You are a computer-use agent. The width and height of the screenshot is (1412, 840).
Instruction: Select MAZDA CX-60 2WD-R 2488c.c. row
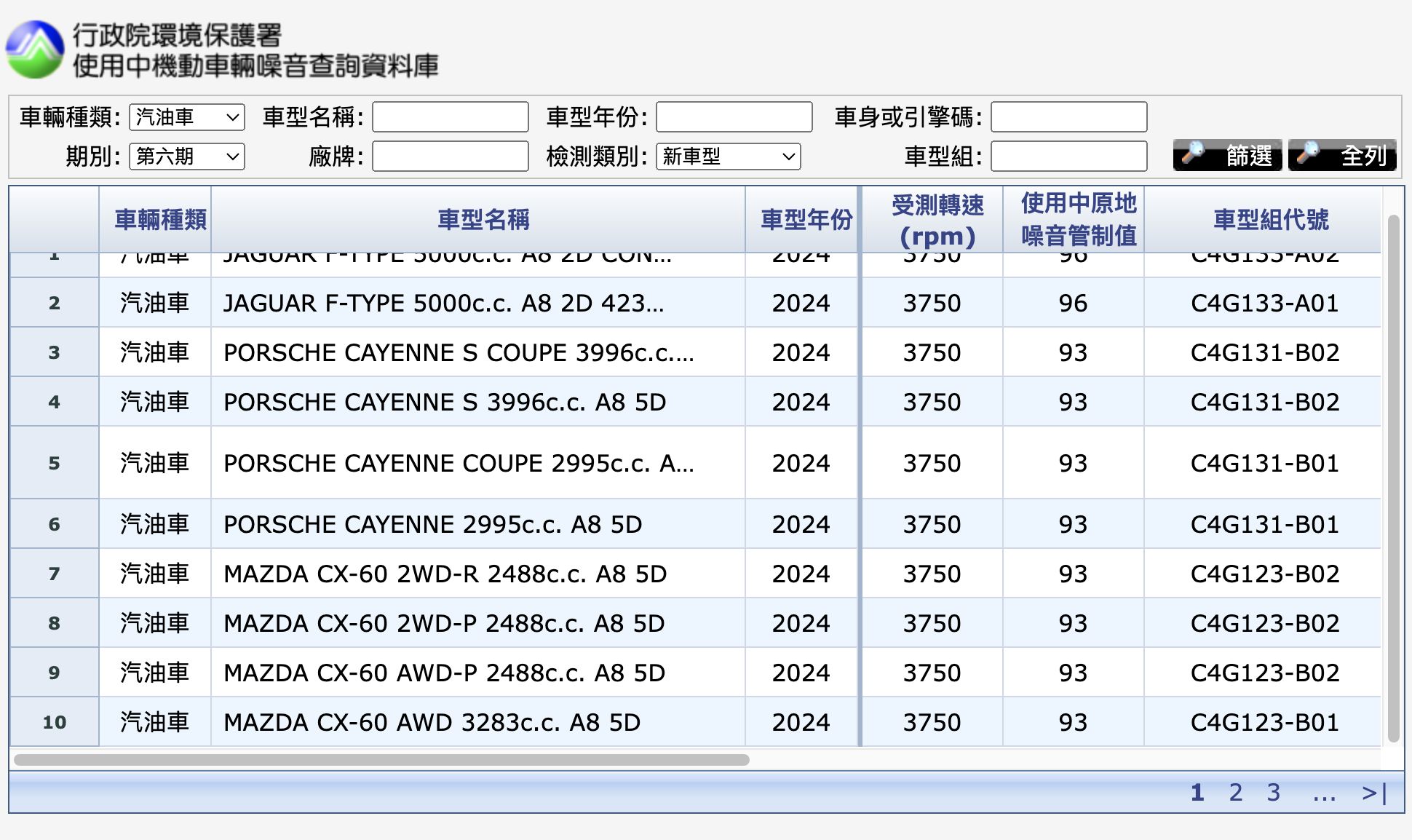click(x=695, y=574)
